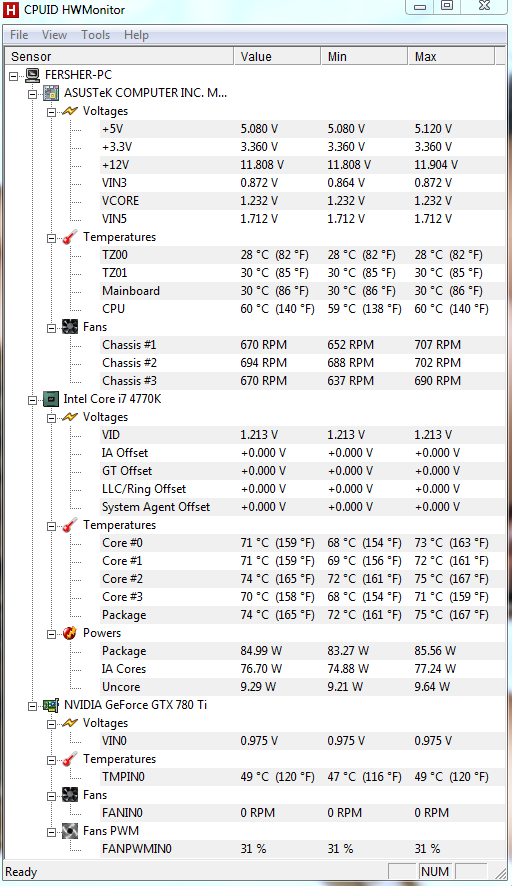The image size is (512, 886).
Task: Collapse the FERSHER-PC root node
Action: [x=14, y=76]
